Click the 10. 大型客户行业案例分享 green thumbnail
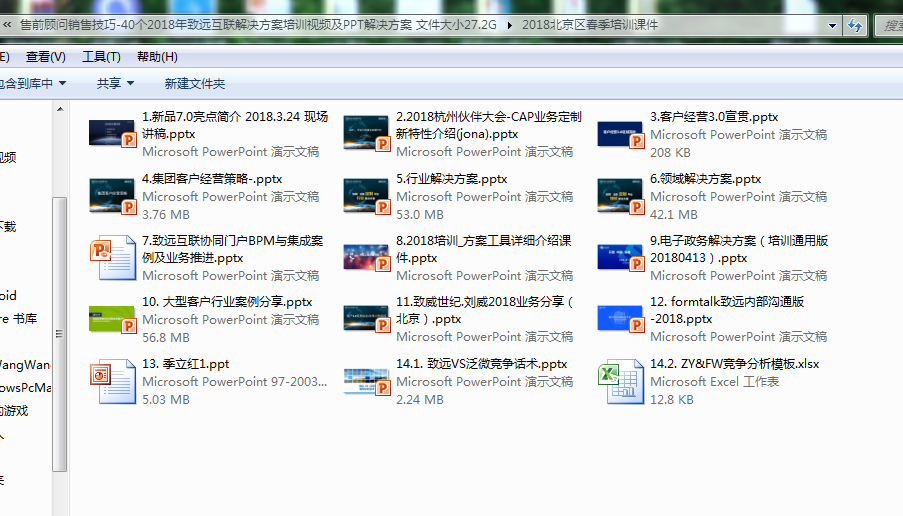Screen dimensions: 903x516 pos(112,320)
